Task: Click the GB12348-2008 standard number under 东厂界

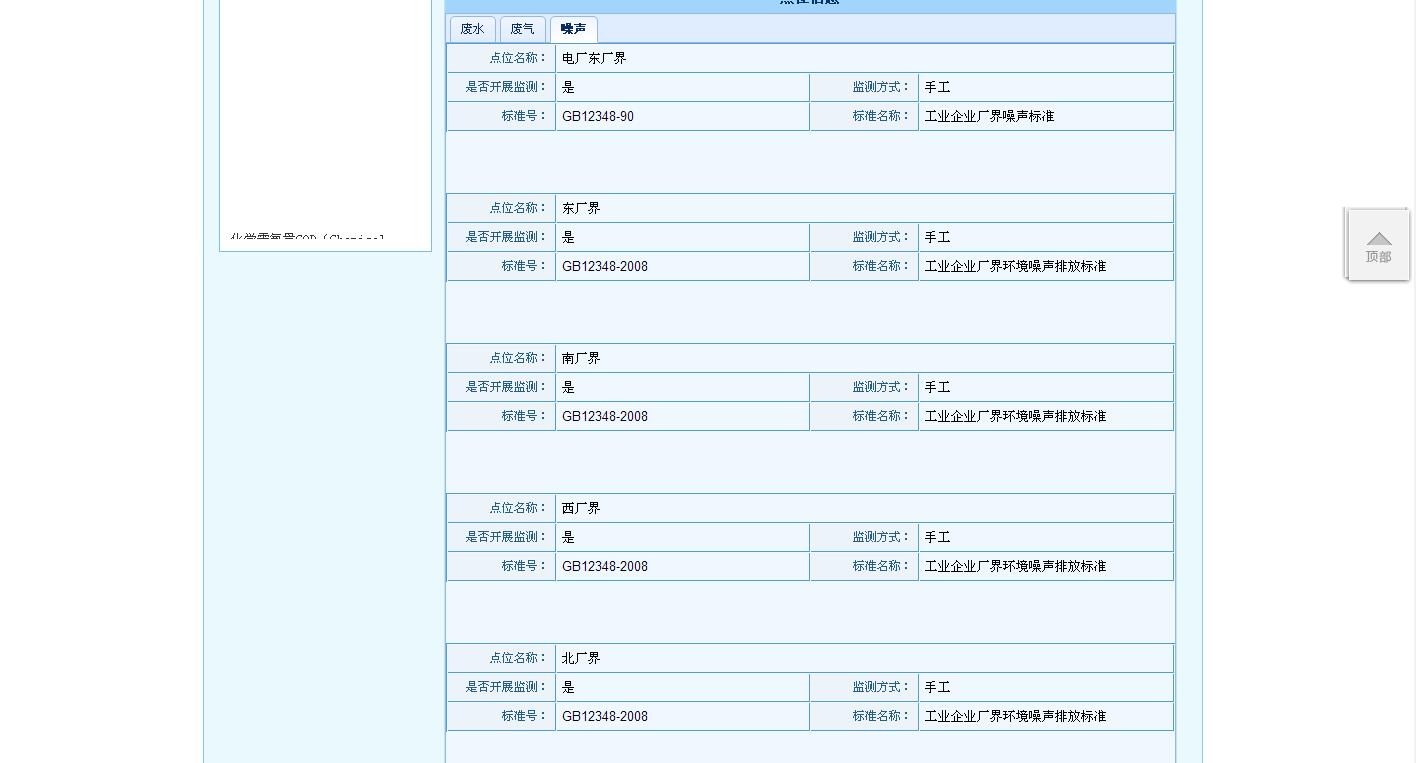Action: pos(605,267)
